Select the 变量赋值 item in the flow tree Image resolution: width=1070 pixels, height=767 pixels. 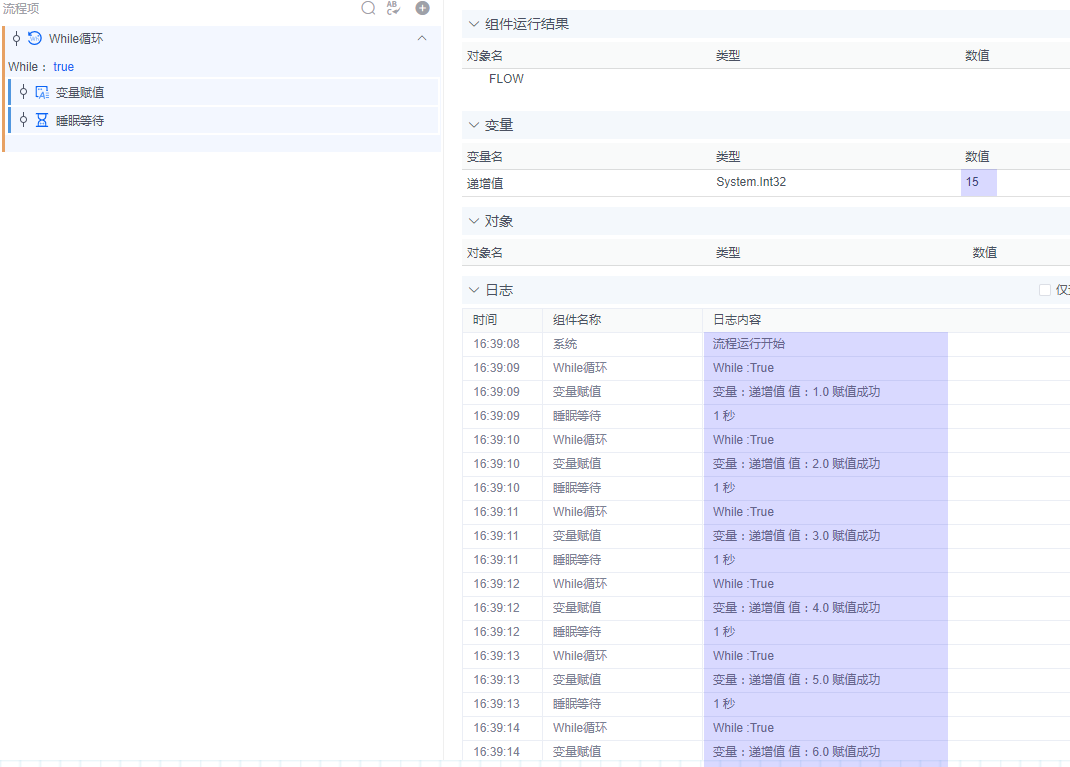tap(80, 91)
